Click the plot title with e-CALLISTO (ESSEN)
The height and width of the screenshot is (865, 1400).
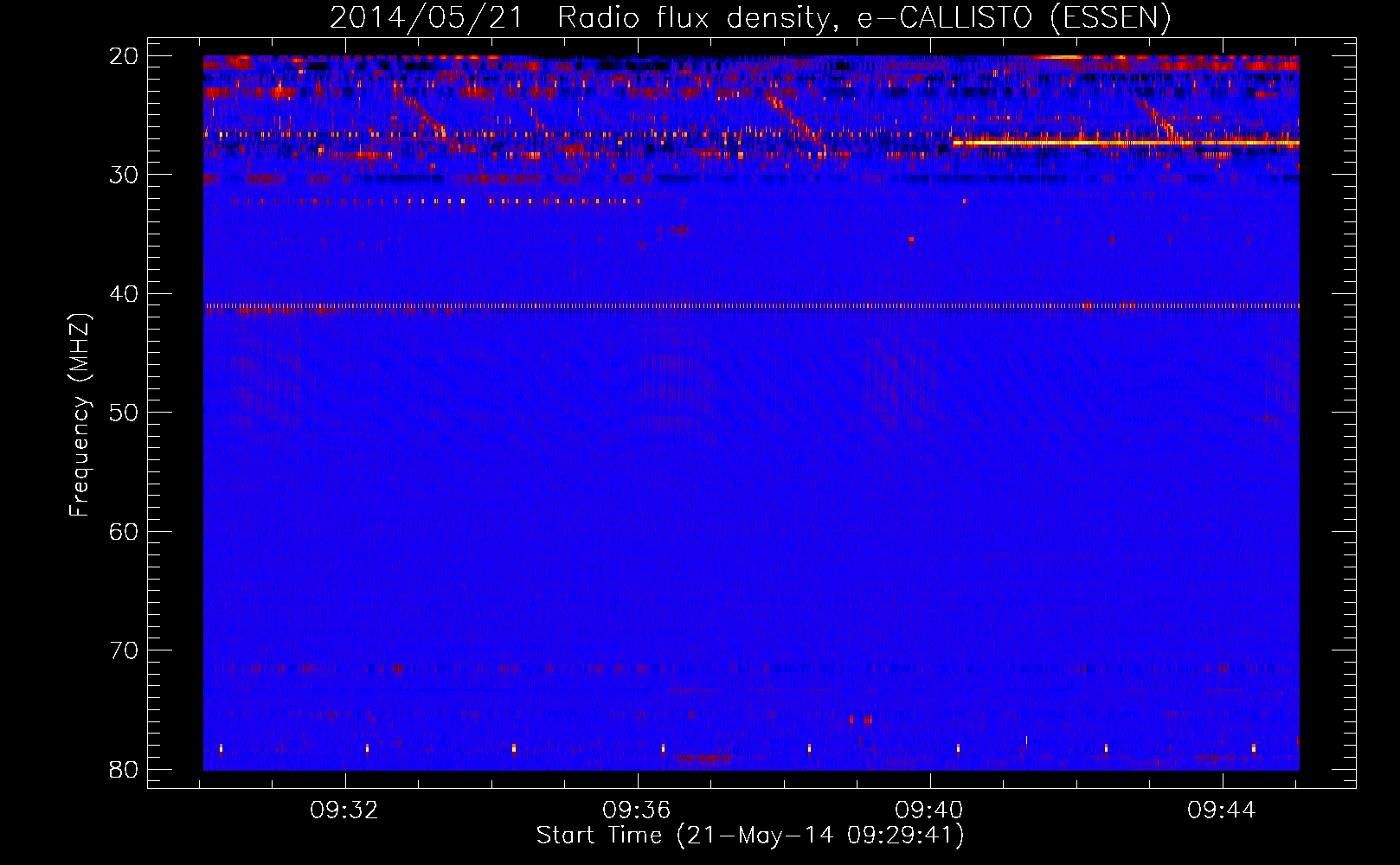click(x=750, y=17)
